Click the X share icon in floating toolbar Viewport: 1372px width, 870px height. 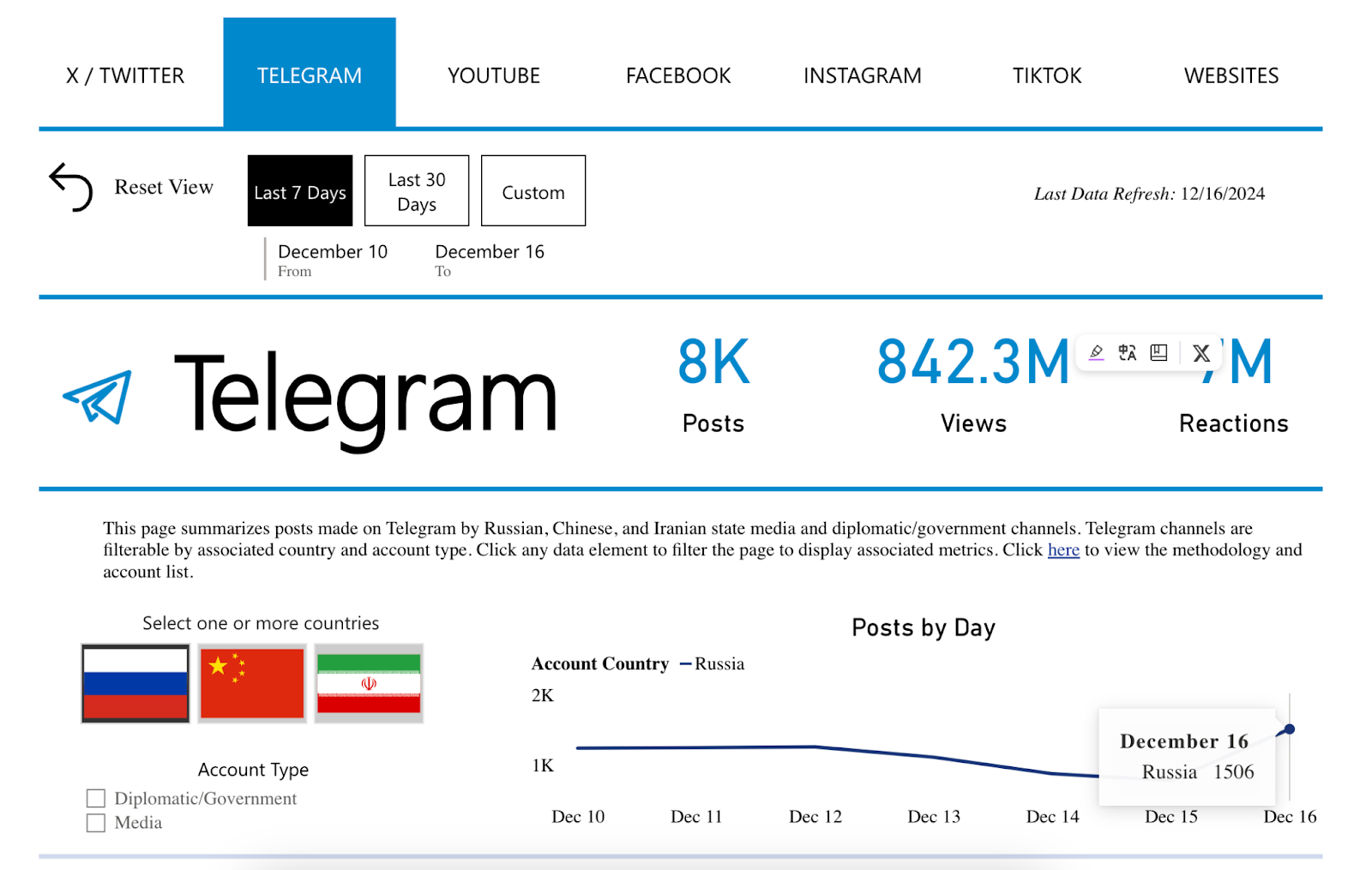(x=1201, y=352)
